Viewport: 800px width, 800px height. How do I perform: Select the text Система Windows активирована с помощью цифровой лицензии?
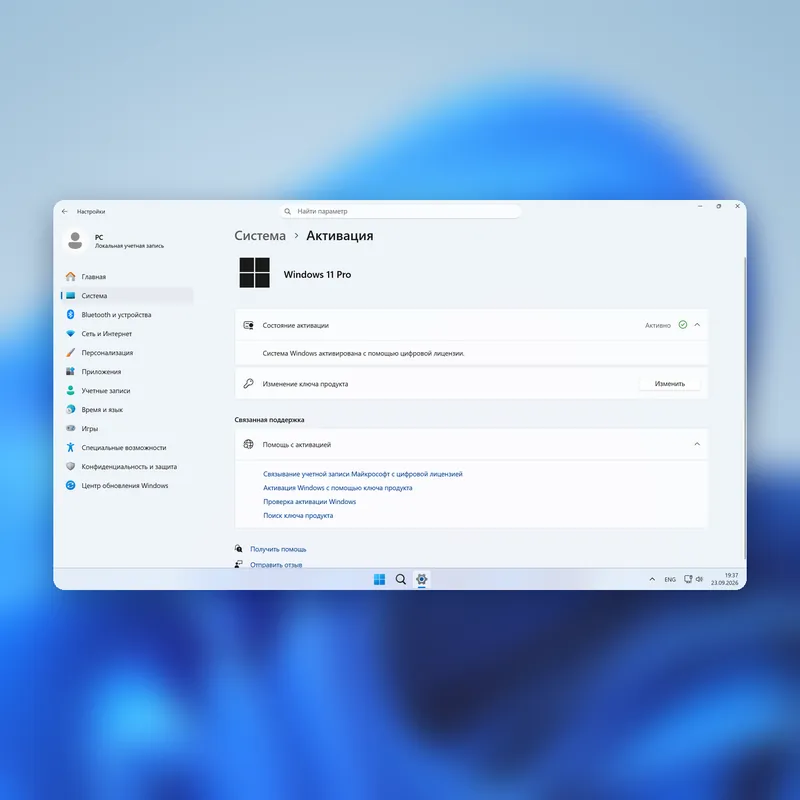click(363, 353)
